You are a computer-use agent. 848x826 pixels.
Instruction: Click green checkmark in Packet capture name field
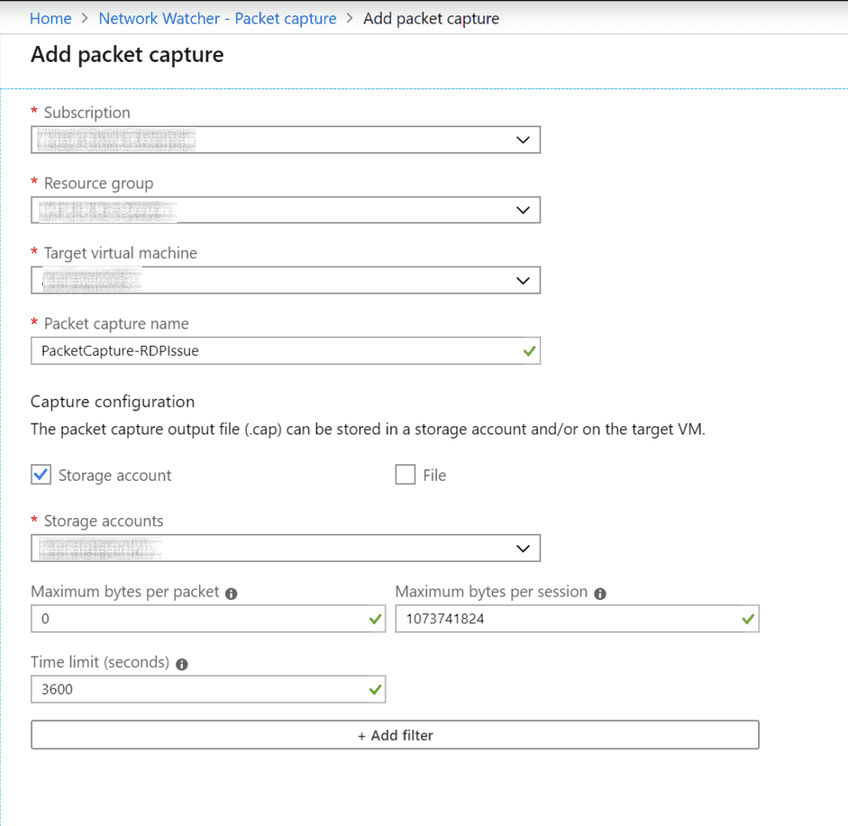(529, 351)
